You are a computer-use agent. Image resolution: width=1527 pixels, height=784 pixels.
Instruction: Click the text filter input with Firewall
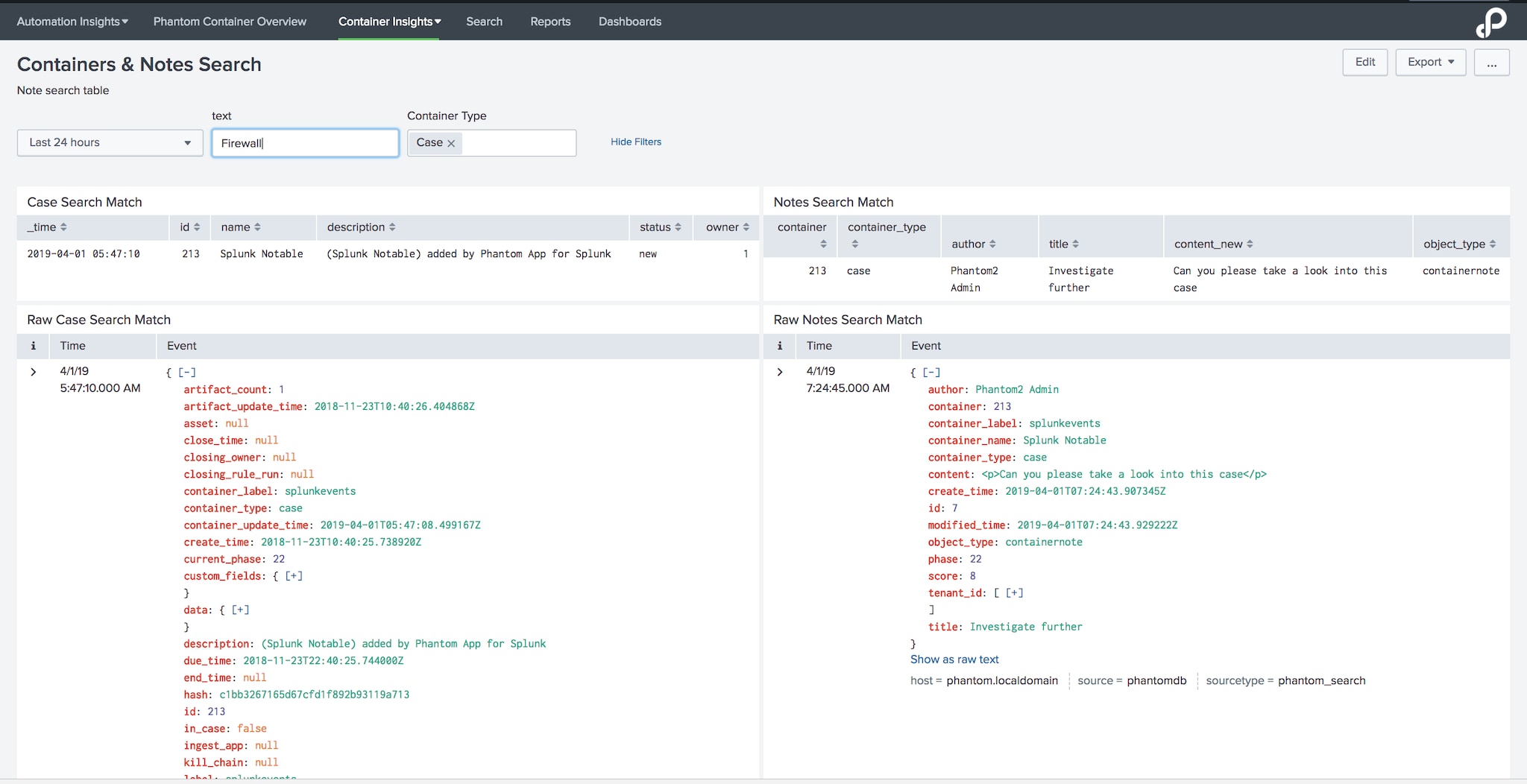pos(305,143)
